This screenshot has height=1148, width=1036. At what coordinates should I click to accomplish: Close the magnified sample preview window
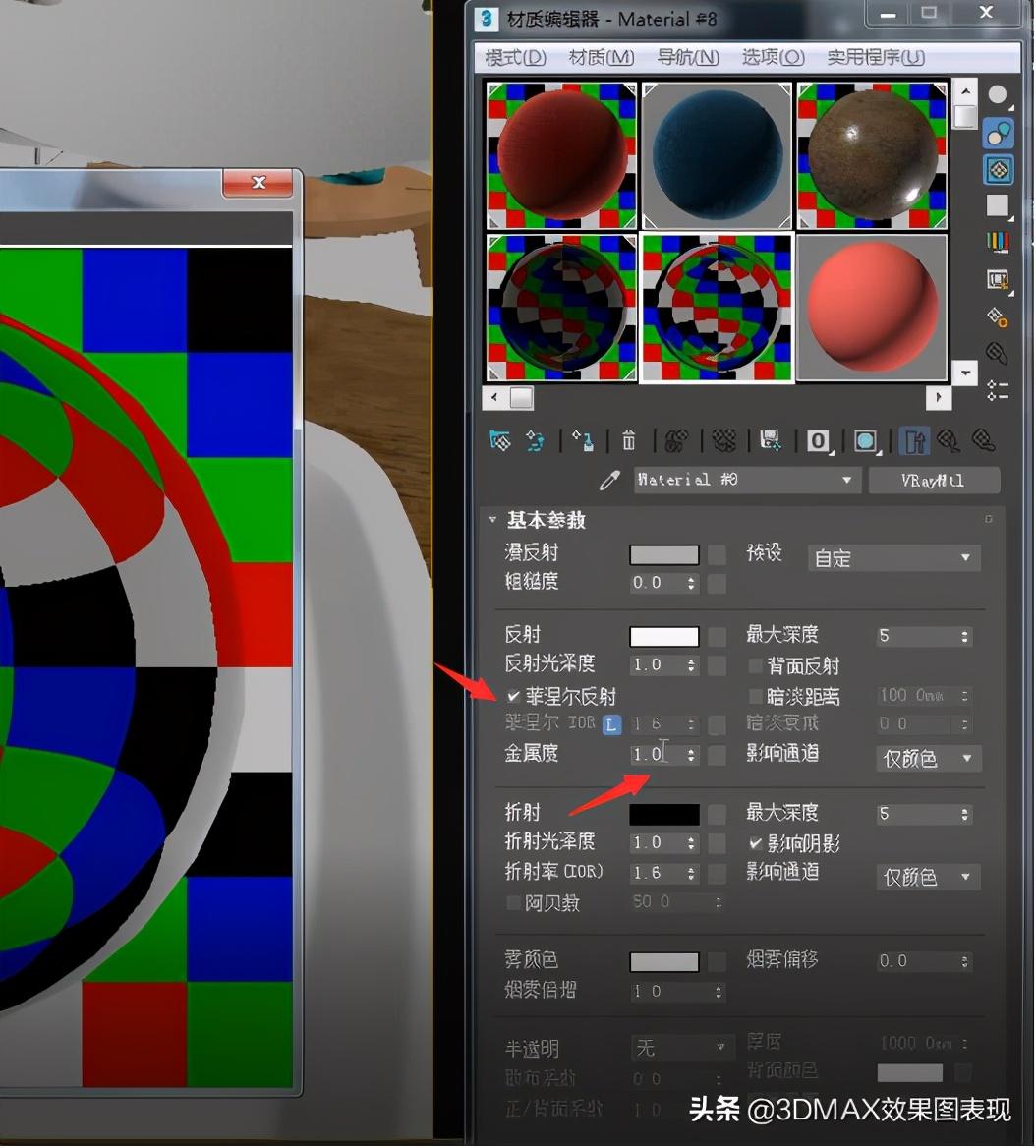[258, 182]
